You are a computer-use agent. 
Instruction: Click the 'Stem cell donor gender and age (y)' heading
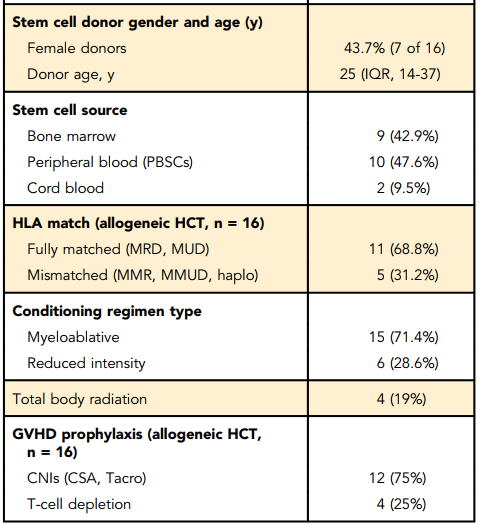tap(137, 23)
